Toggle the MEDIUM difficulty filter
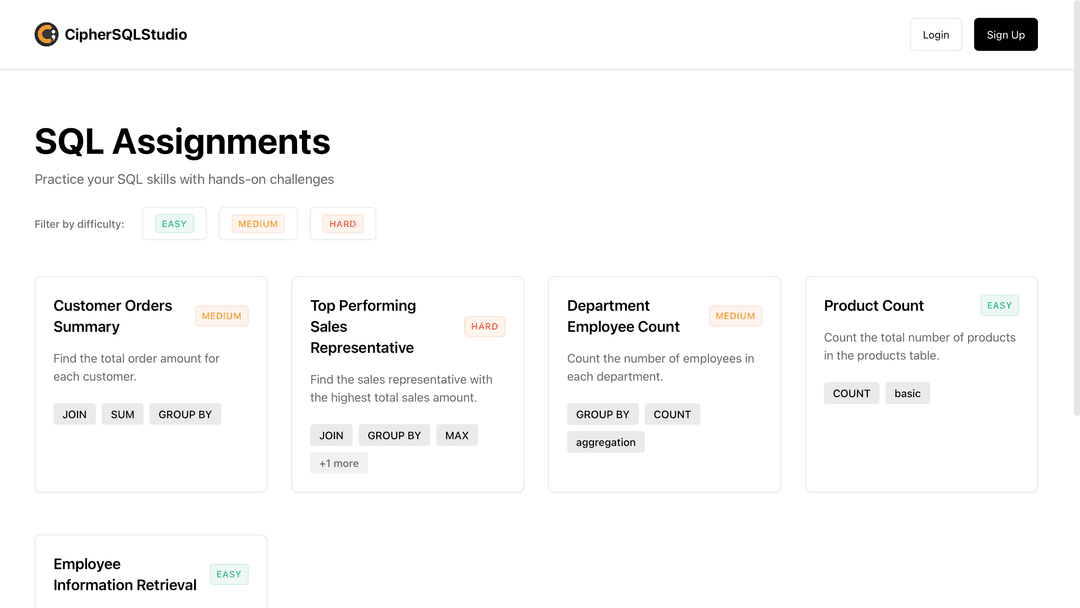Viewport: 1080px width, 608px height. tap(258, 224)
